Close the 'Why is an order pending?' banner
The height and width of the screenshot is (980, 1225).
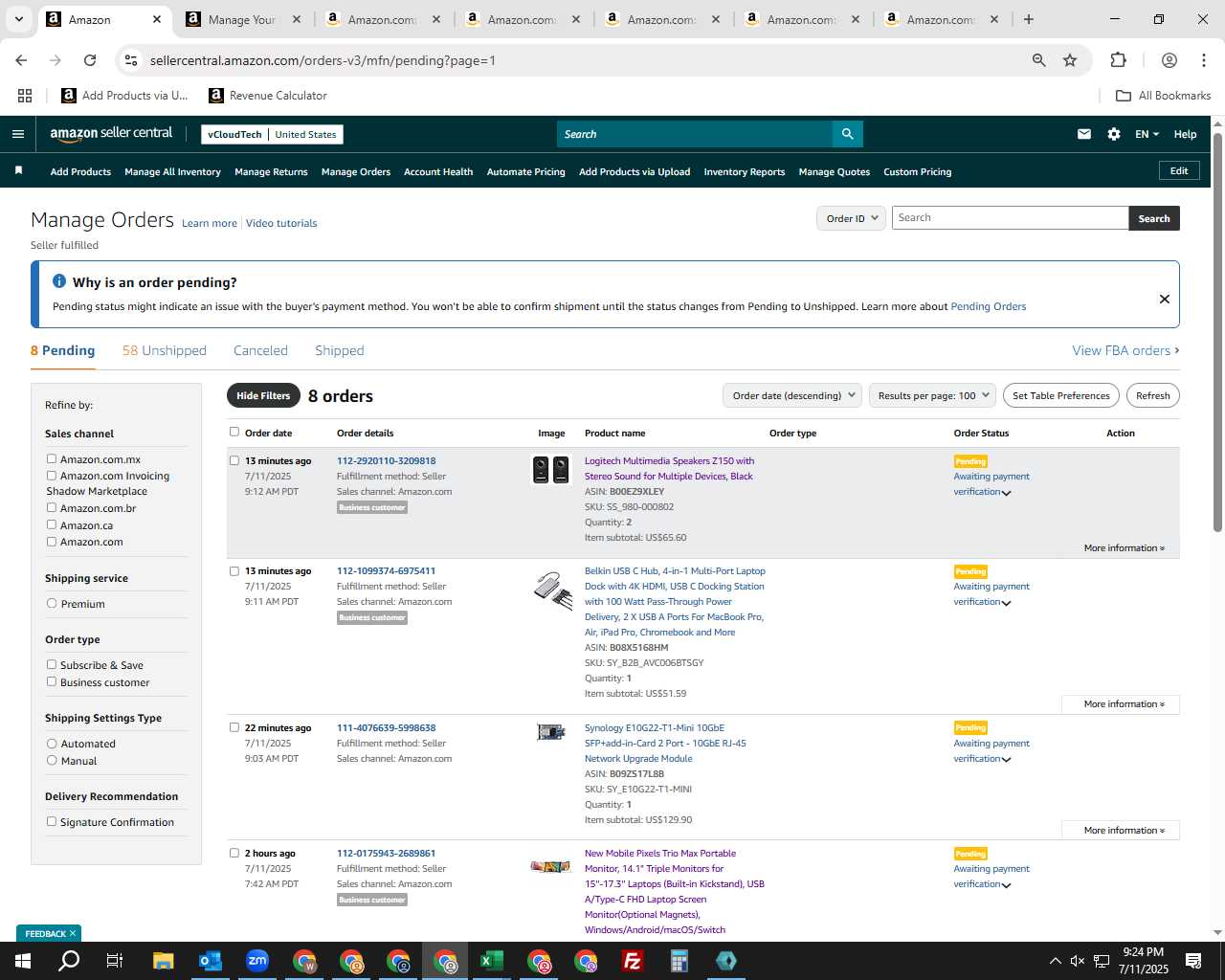coord(1165,299)
